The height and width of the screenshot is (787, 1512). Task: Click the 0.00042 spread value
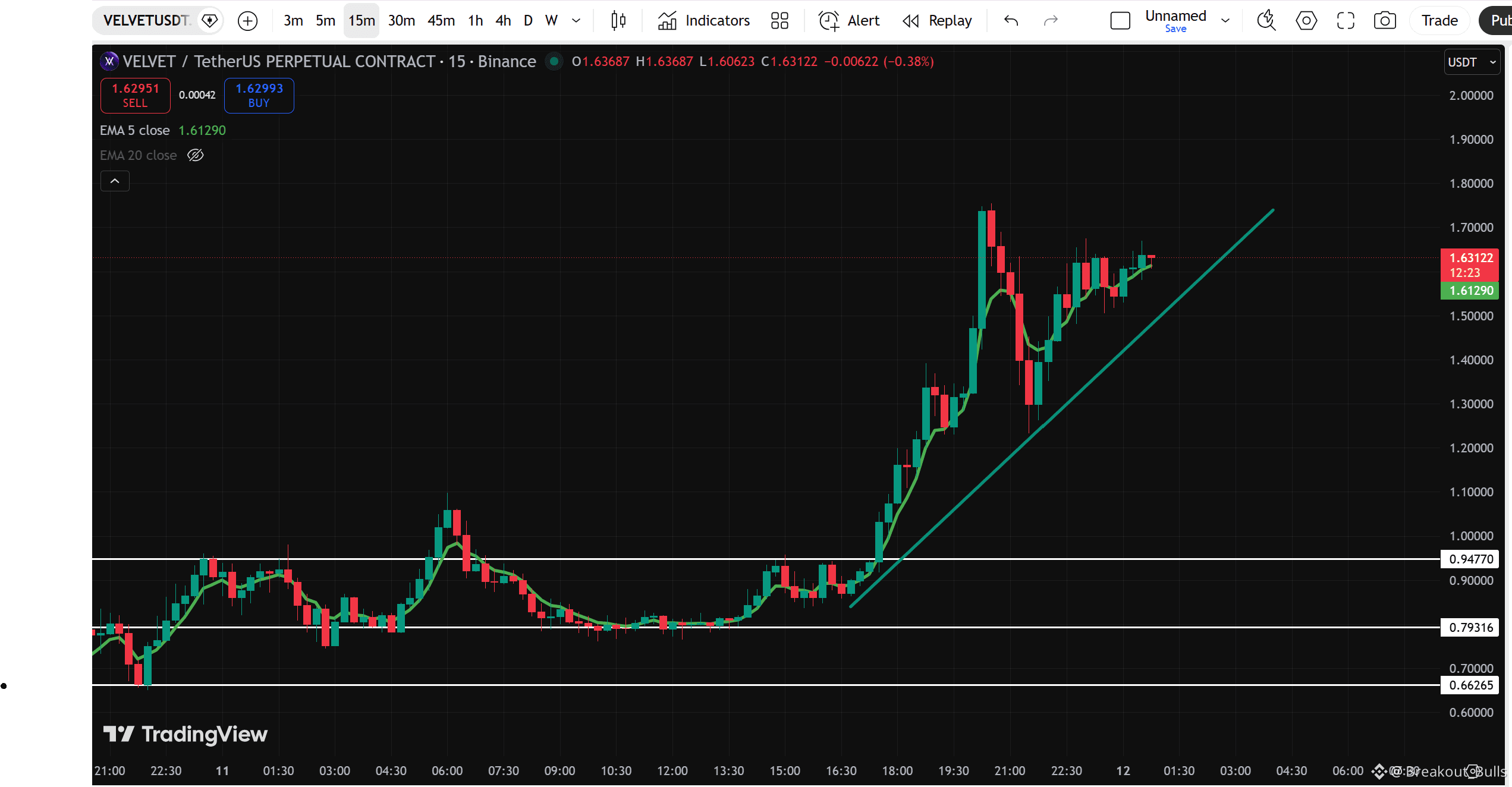(x=197, y=95)
